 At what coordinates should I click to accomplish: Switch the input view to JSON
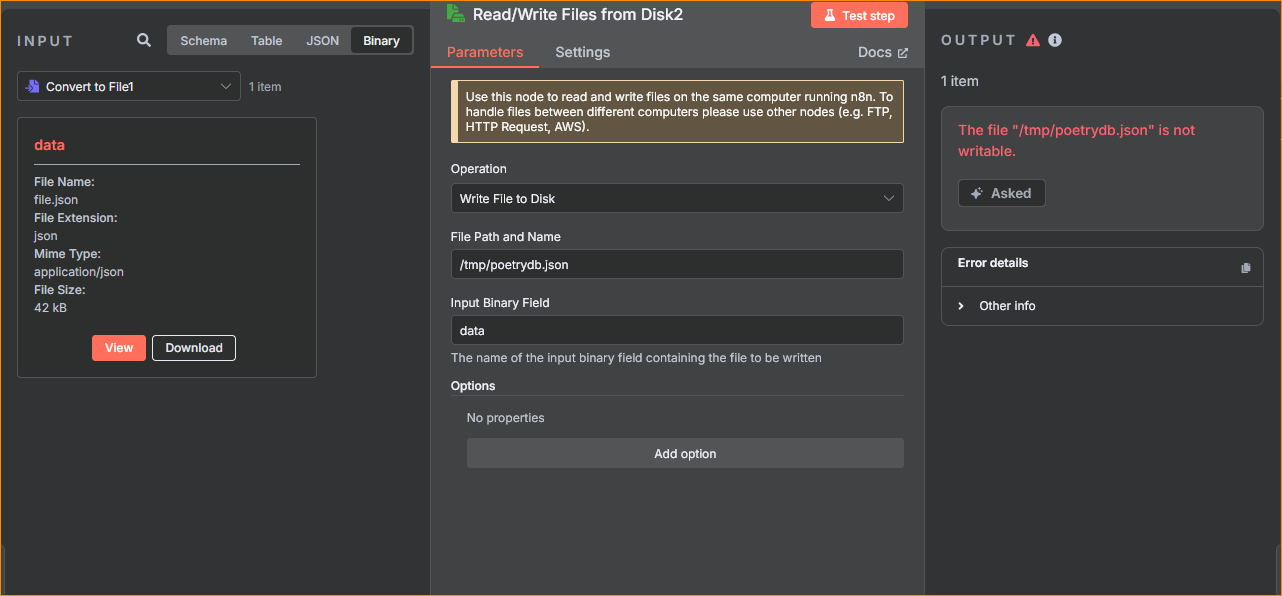click(322, 41)
